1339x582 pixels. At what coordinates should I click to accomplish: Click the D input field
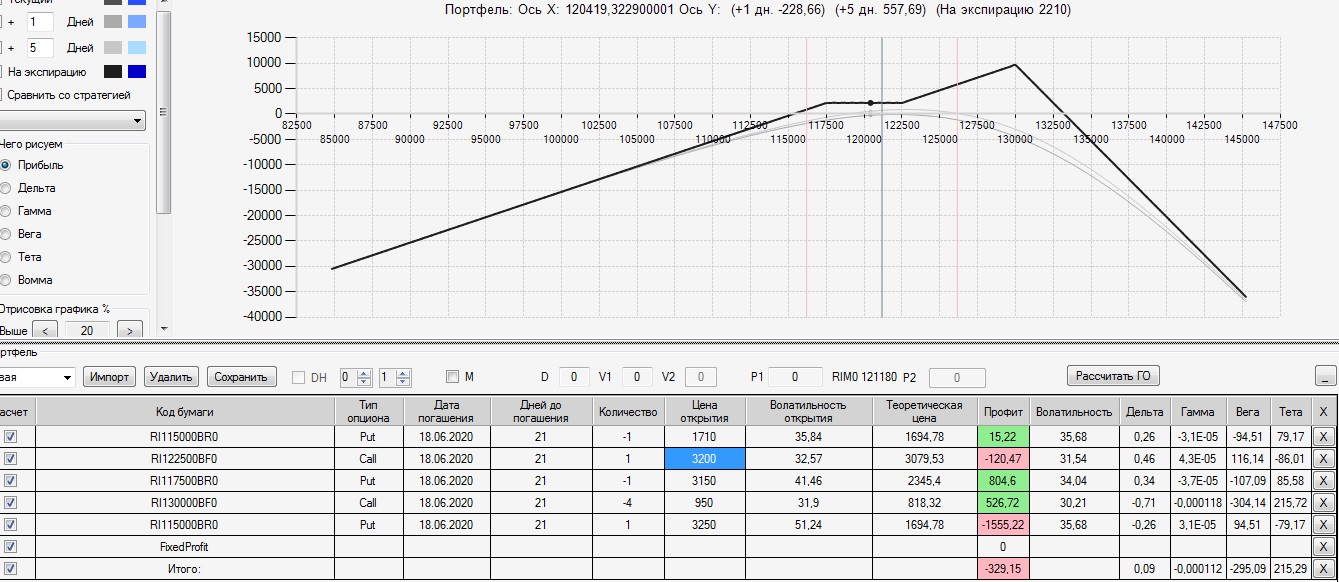[x=574, y=377]
